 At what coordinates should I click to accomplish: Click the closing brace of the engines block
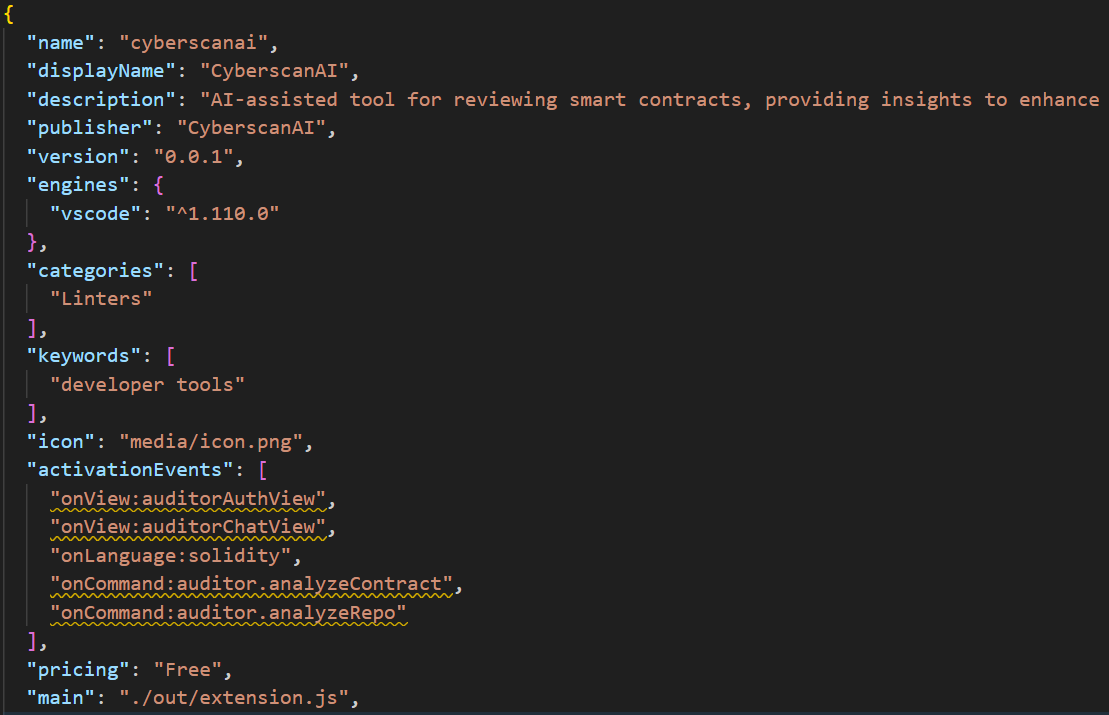32,243
